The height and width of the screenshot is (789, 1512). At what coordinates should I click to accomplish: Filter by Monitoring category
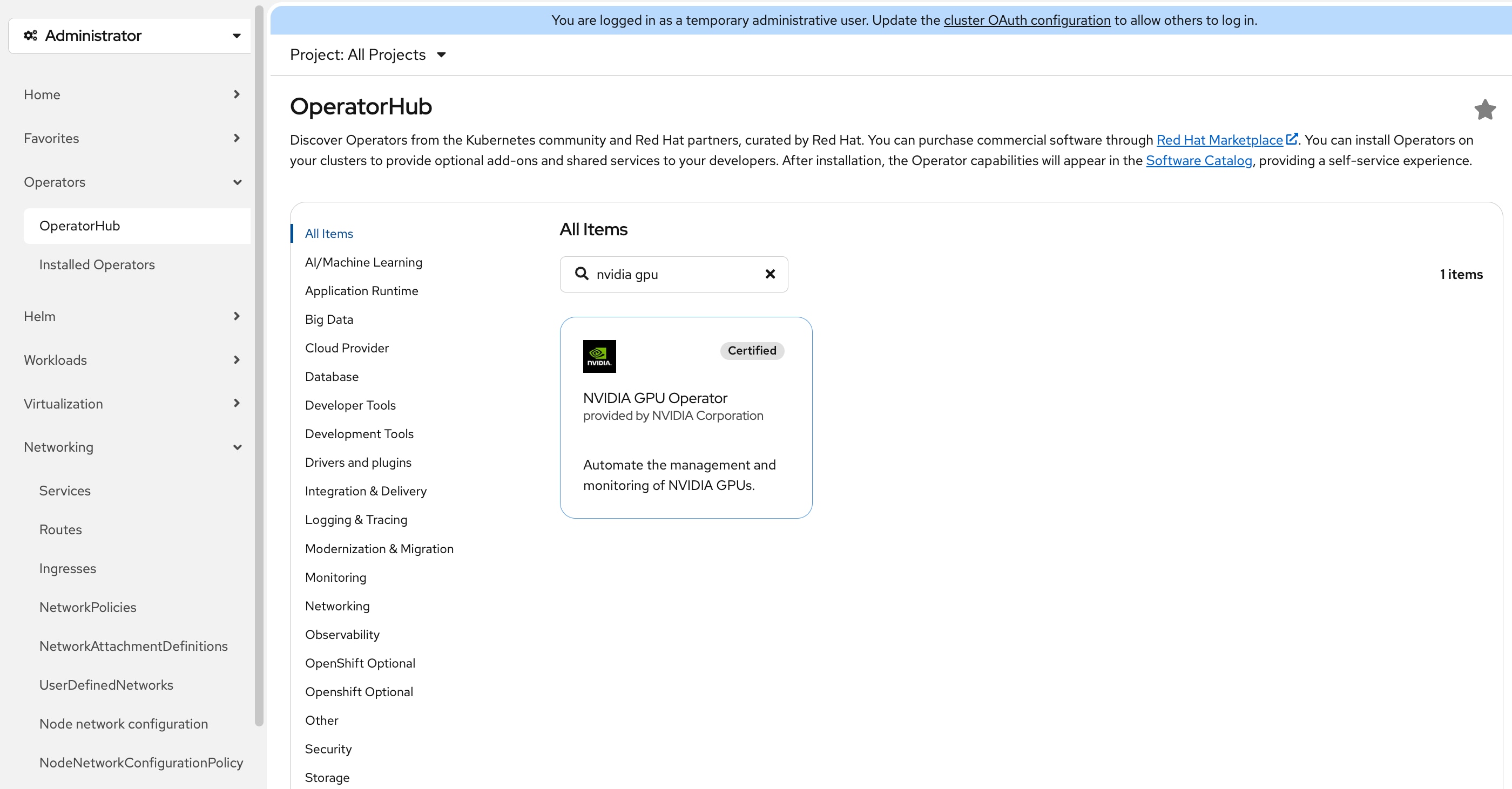[x=335, y=577]
